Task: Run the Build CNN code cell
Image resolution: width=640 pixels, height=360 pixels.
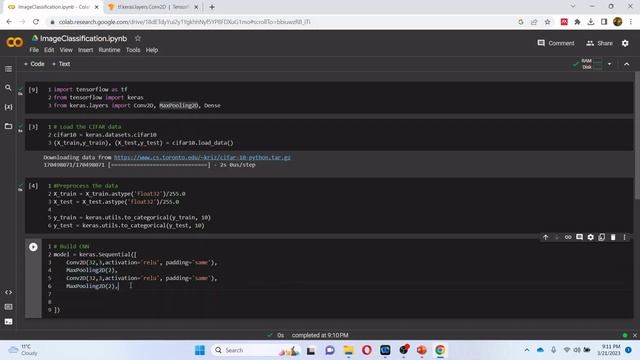Action: click(x=33, y=247)
